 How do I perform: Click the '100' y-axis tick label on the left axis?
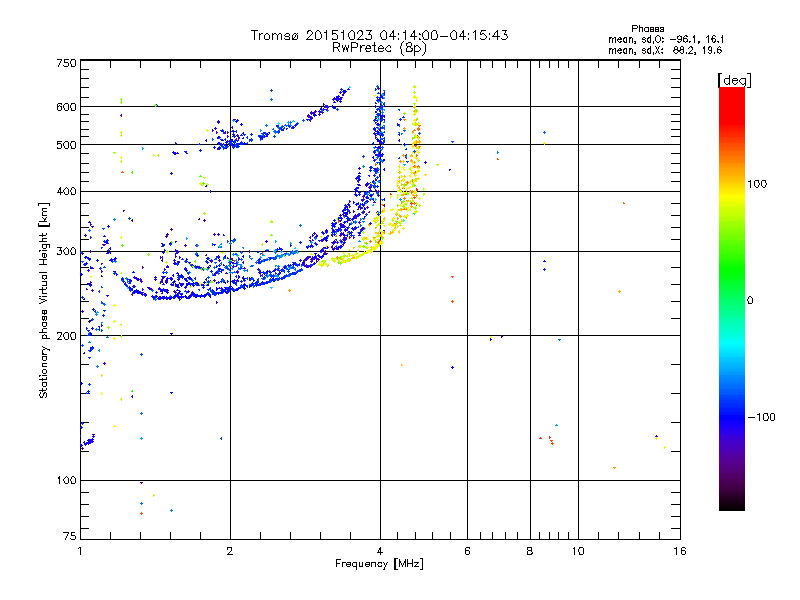pos(66,481)
